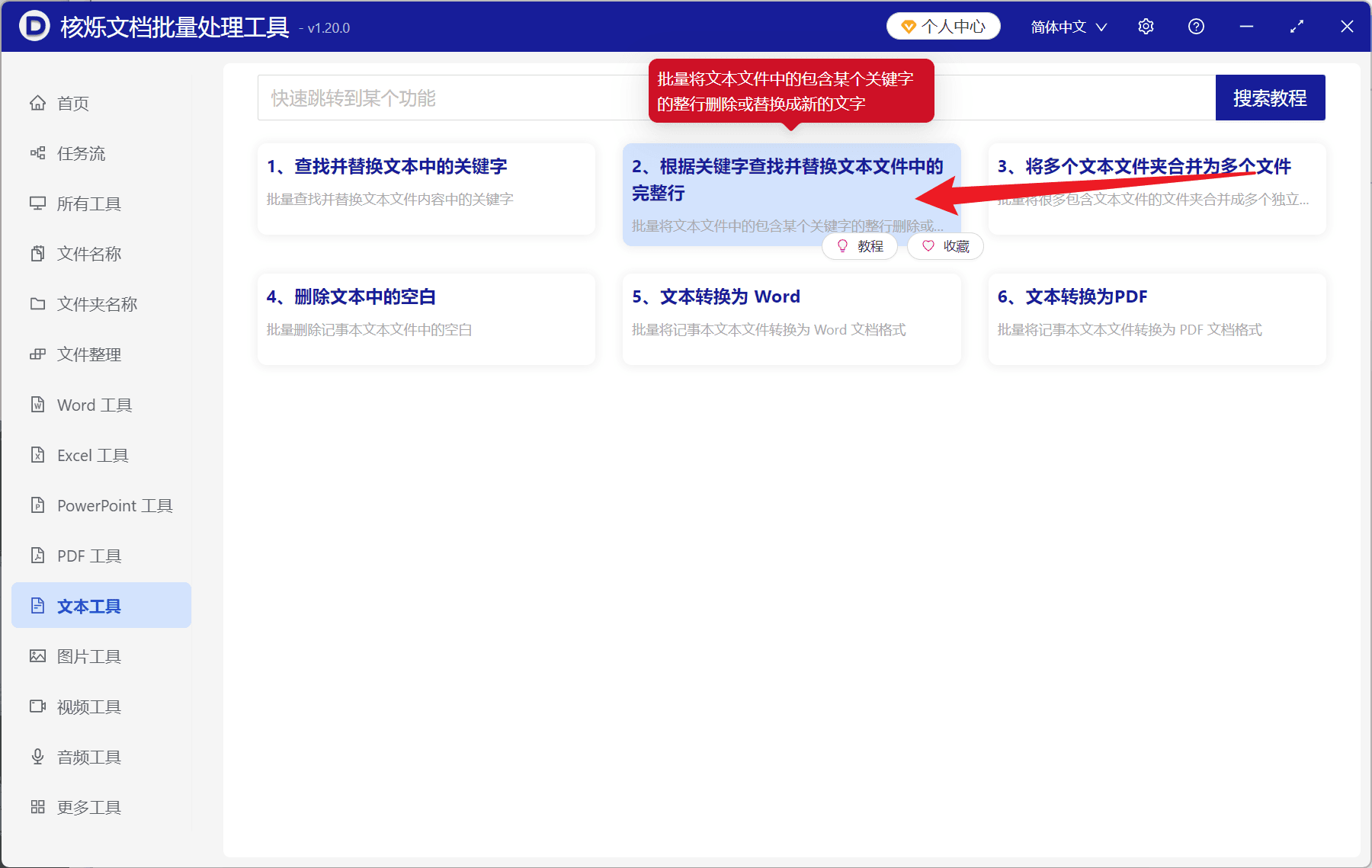Open the 简体中文 language dropdown
This screenshot has width=1372, height=868.
point(1066,26)
